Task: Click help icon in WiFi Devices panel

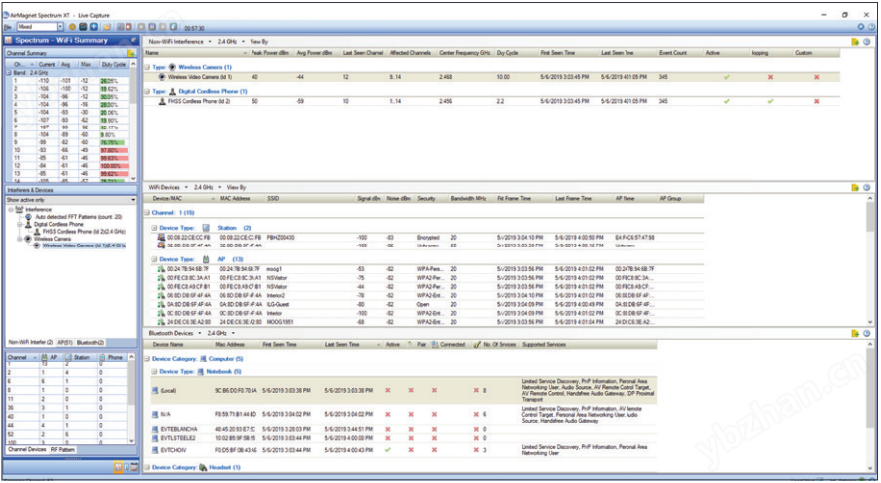Action: click(867, 187)
